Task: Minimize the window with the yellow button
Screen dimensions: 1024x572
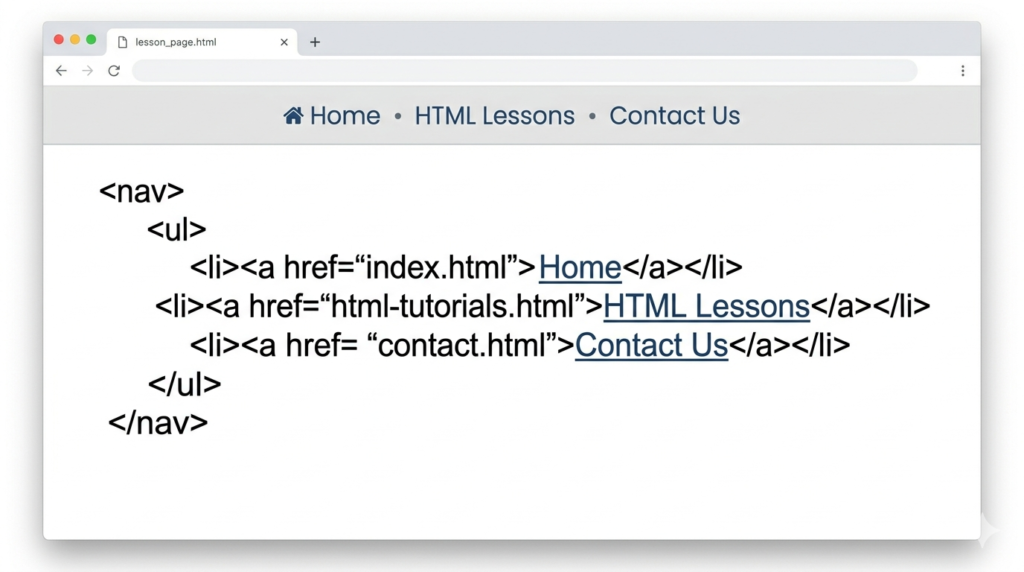Action: 75,40
